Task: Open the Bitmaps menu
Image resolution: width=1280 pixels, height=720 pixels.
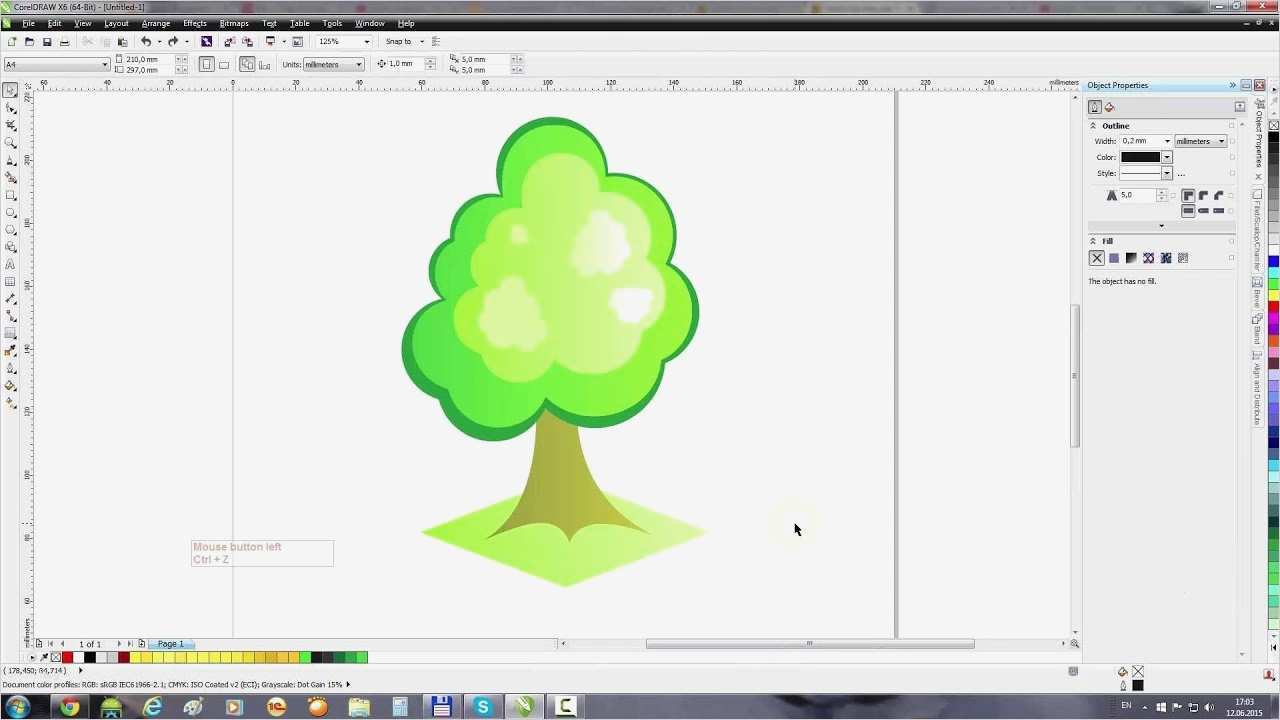Action: coord(234,23)
